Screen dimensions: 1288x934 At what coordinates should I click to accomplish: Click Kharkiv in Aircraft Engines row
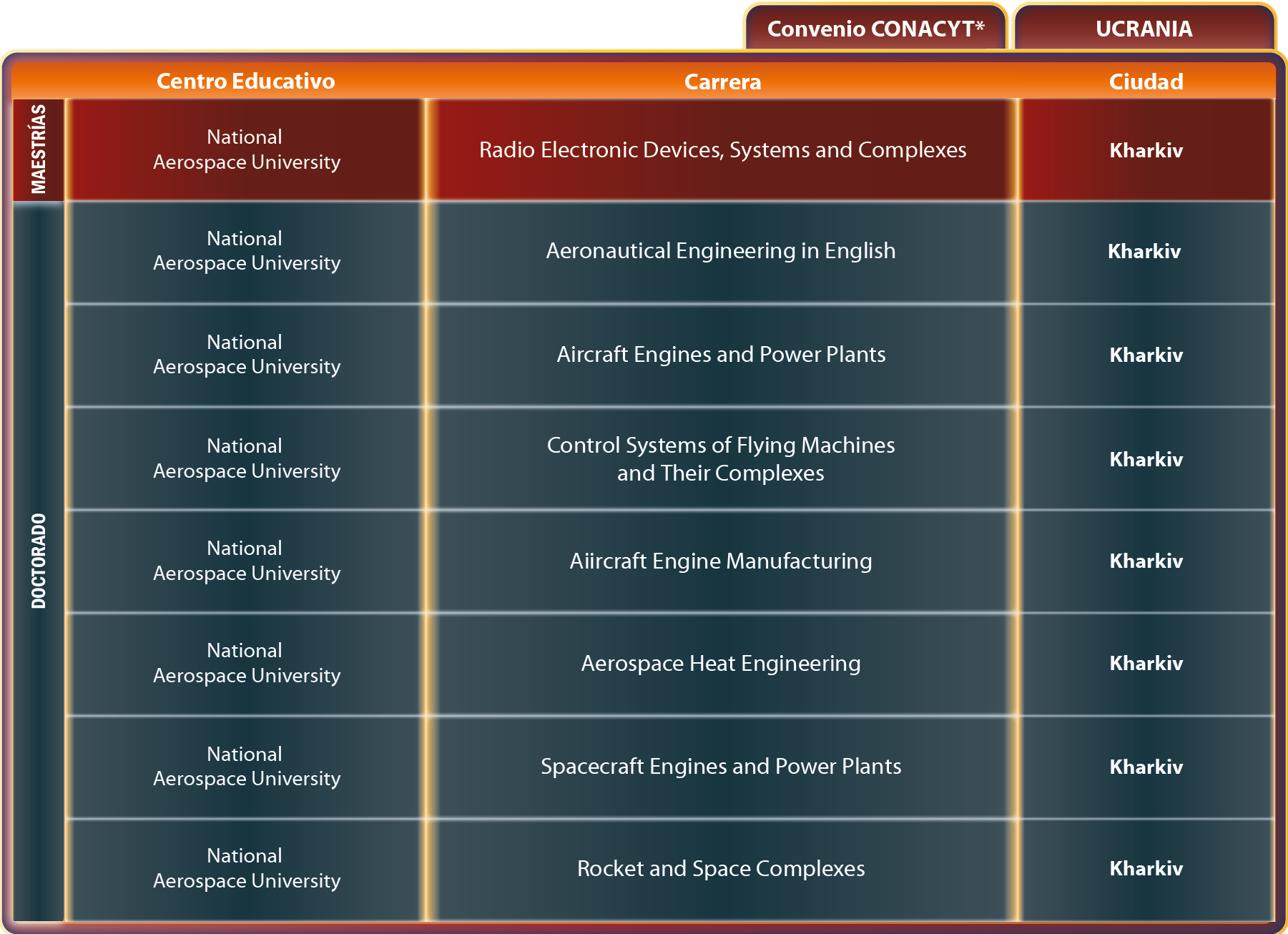point(1146,355)
